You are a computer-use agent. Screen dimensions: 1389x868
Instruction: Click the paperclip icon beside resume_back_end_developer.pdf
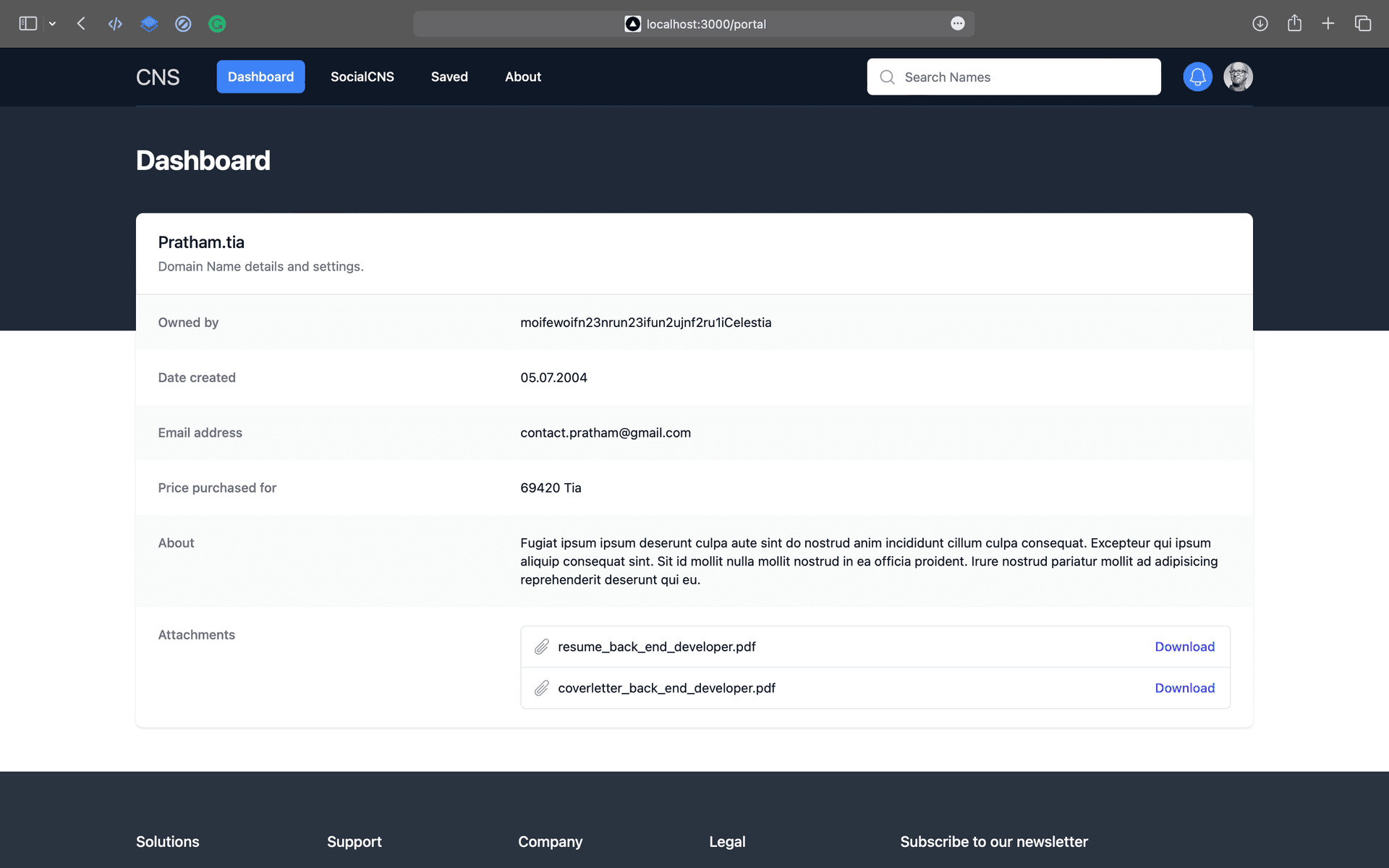pos(542,647)
